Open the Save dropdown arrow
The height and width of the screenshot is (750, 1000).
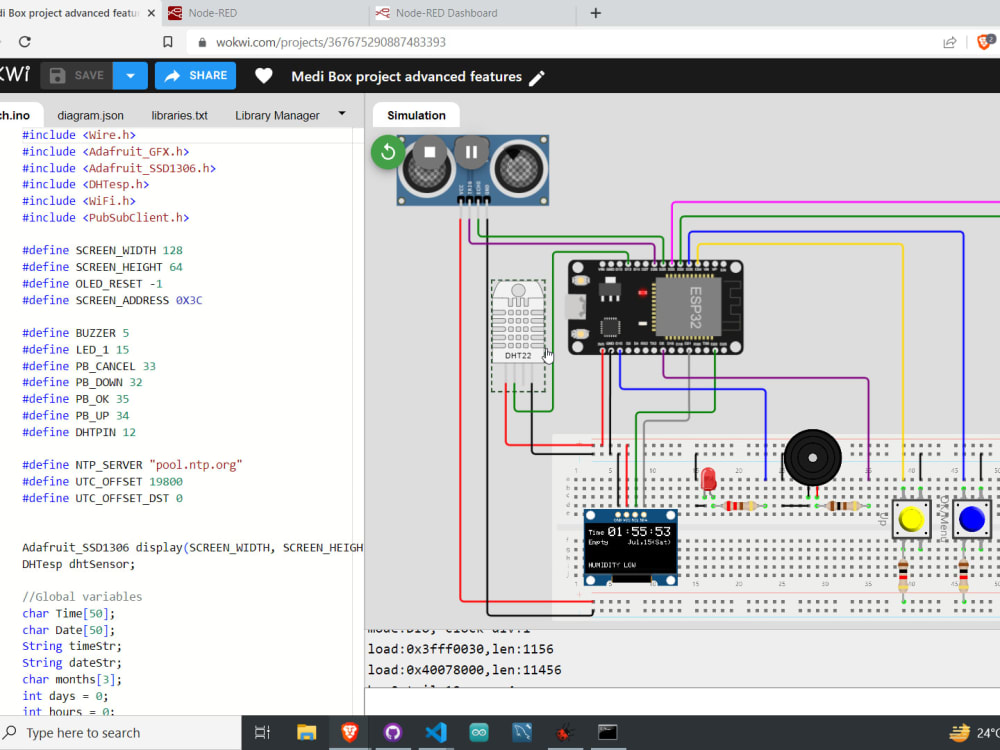[132, 75]
